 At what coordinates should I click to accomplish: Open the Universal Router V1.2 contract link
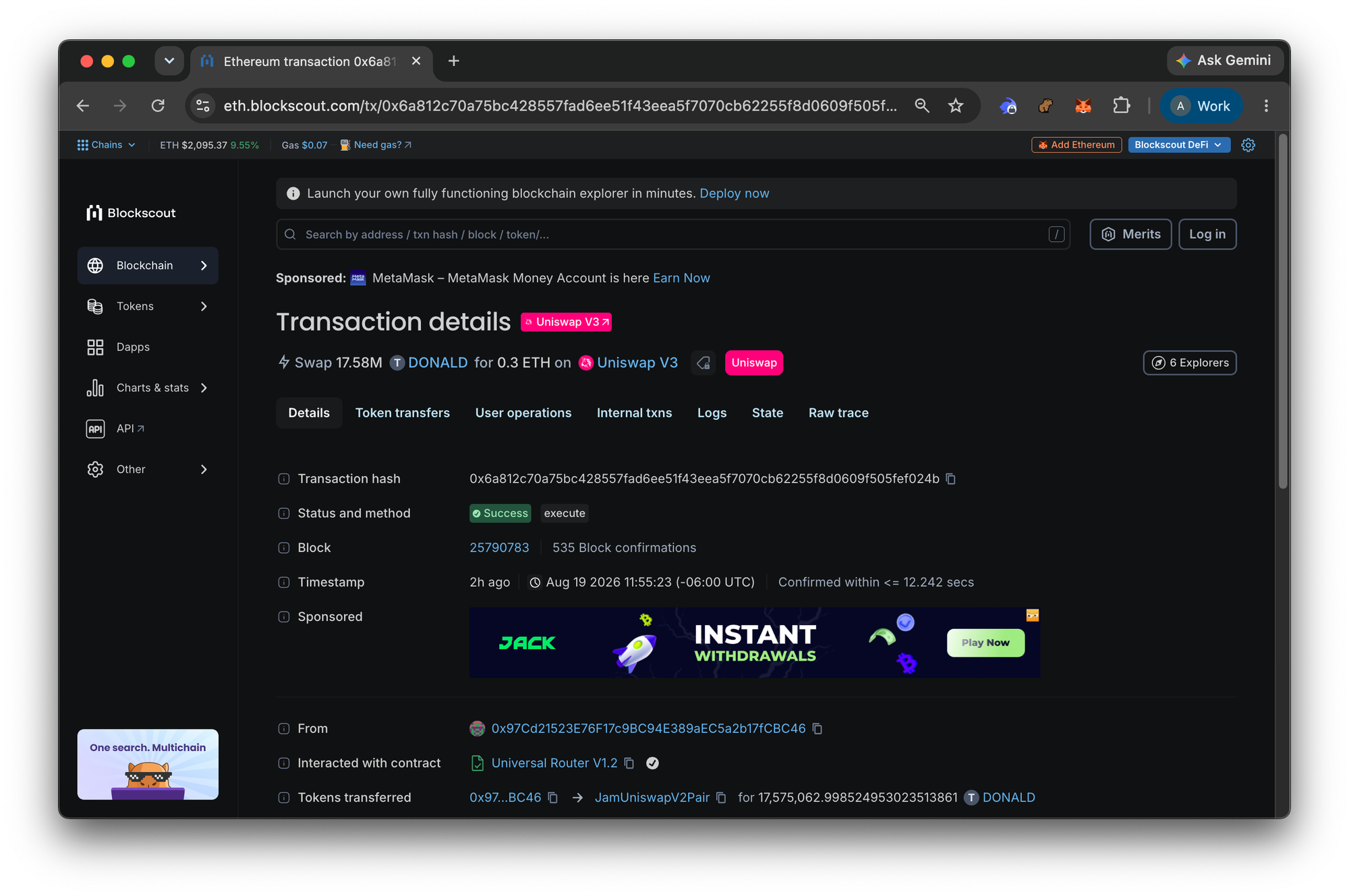pos(554,763)
